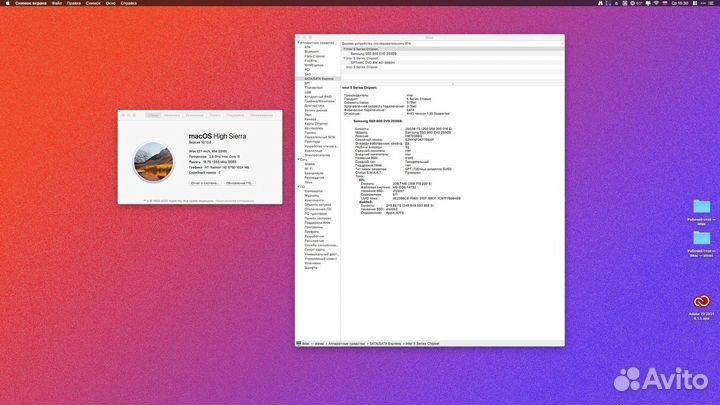
Task: Click the iMac computer icon in path bar
Action: click(x=299, y=343)
